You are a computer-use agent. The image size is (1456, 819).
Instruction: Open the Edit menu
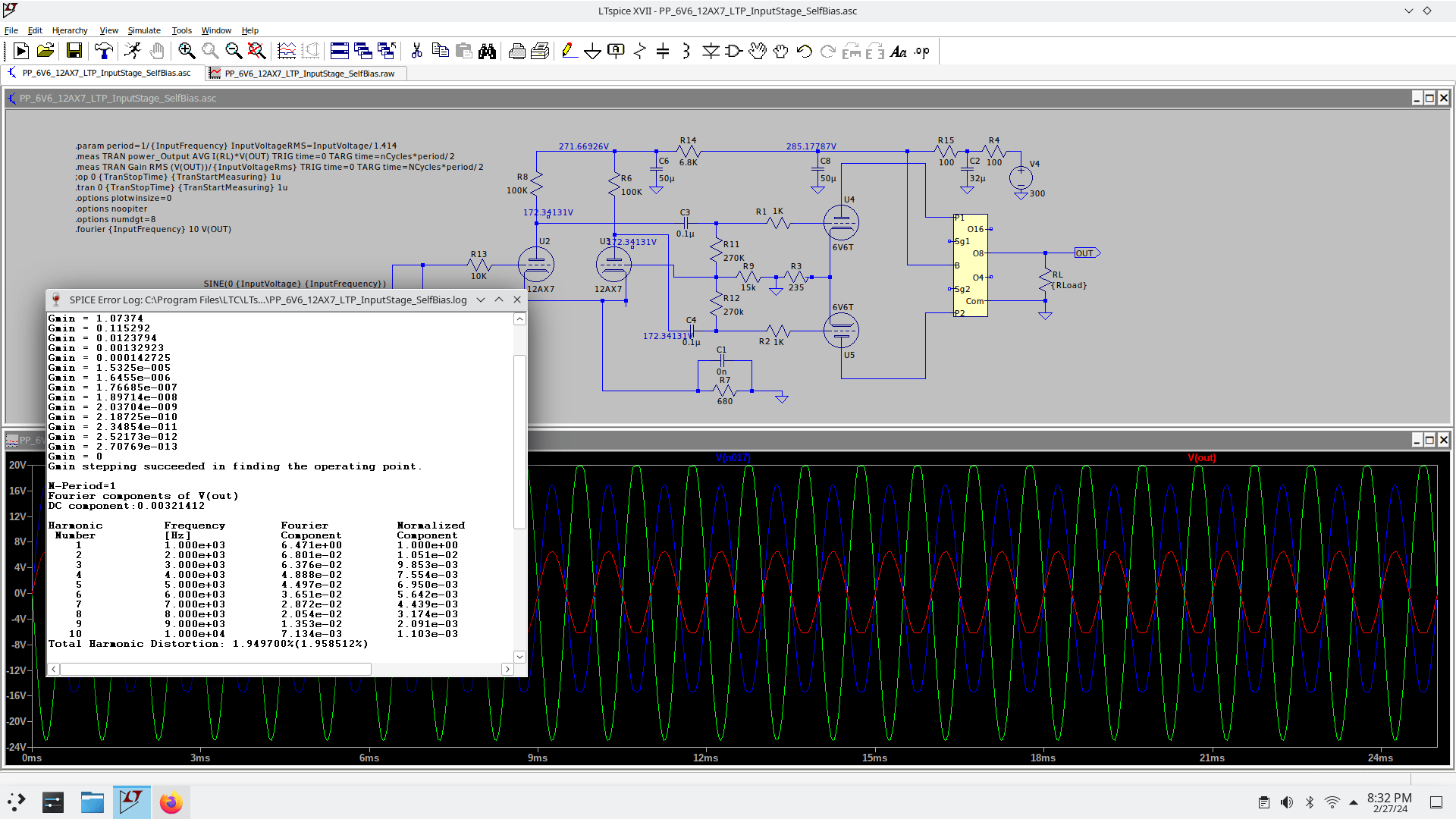[x=35, y=30]
